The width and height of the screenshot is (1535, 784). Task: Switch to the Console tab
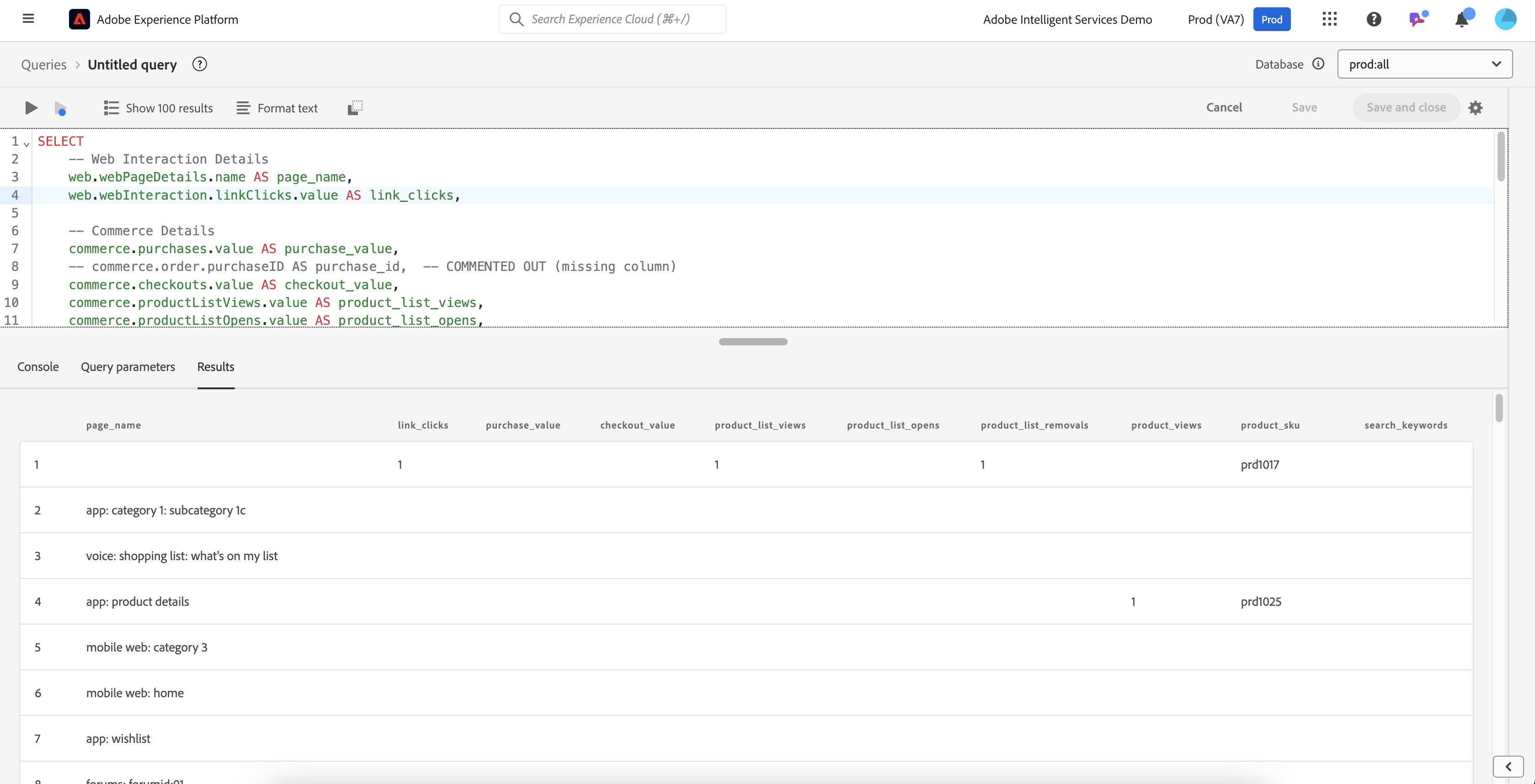(x=38, y=367)
